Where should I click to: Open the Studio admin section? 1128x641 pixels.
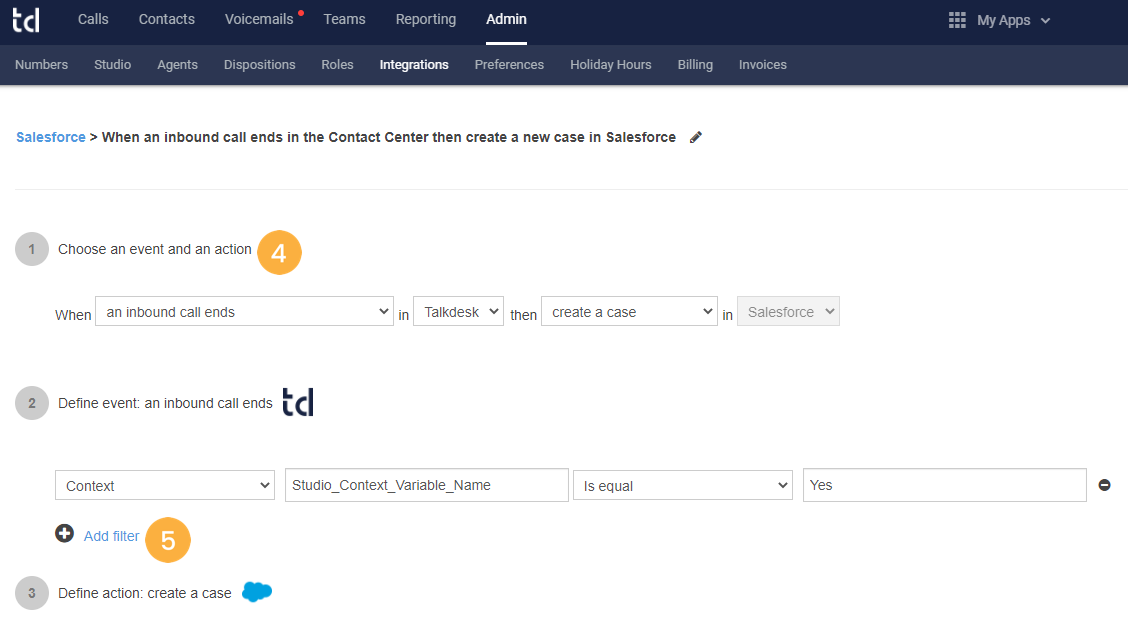(x=112, y=65)
